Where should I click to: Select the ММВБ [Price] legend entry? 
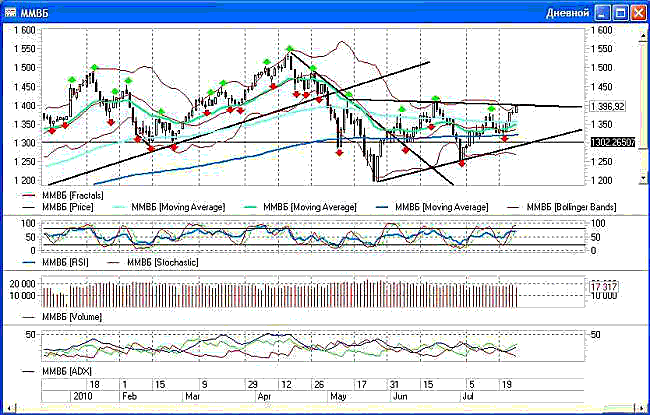pyautogui.click(x=58, y=206)
